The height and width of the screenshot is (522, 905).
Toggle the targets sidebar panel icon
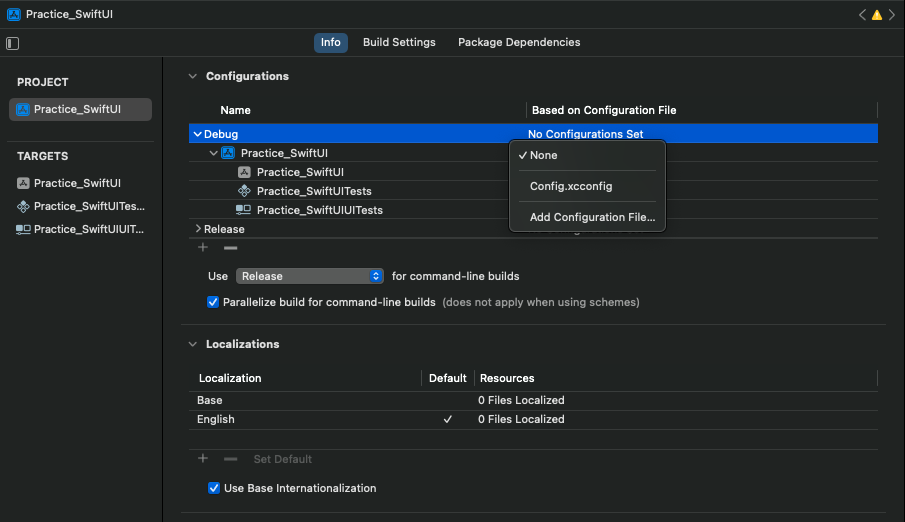13,43
